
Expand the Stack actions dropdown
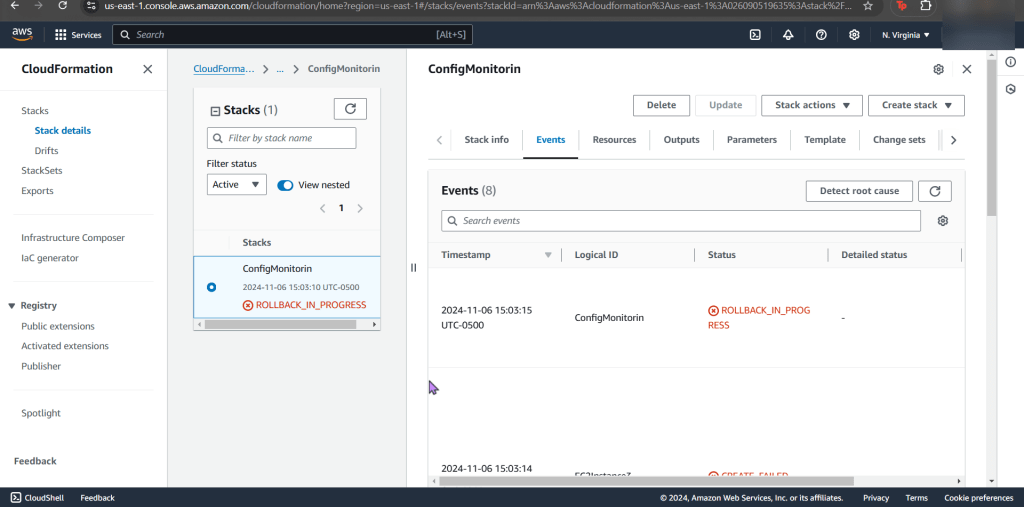click(811, 105)
